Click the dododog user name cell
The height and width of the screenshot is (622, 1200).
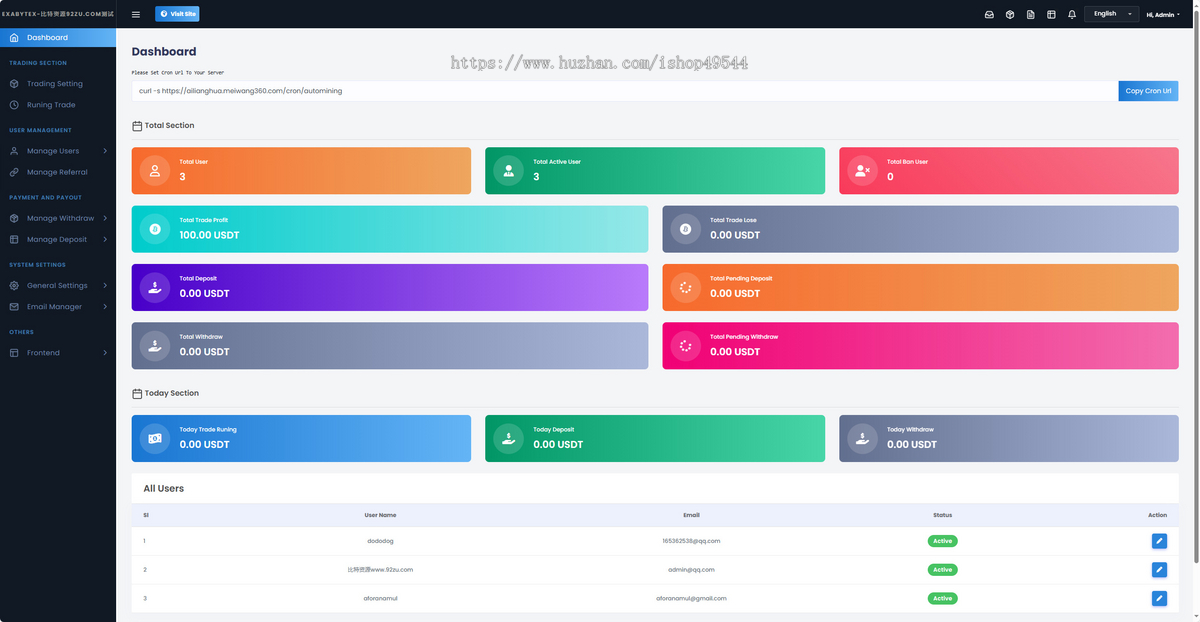point(380,541)
